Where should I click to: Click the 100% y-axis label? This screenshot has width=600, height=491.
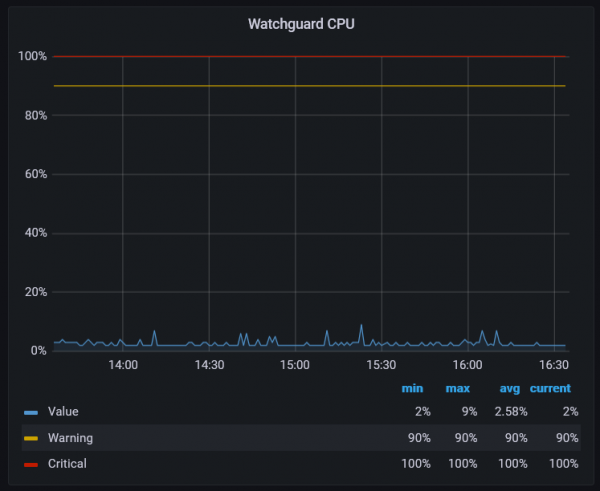[33, 57]
